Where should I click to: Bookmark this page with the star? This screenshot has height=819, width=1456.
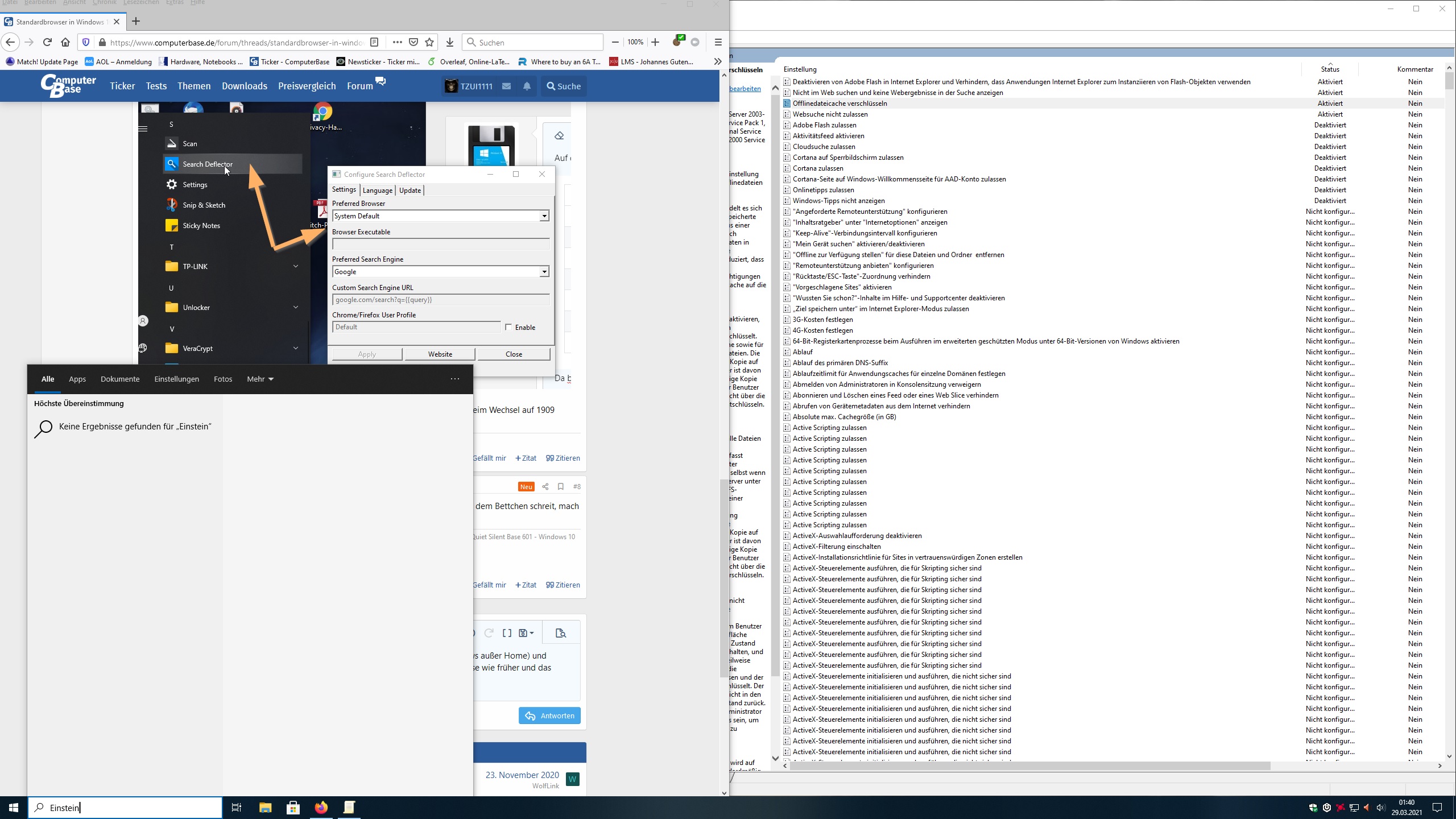(429, 42)
